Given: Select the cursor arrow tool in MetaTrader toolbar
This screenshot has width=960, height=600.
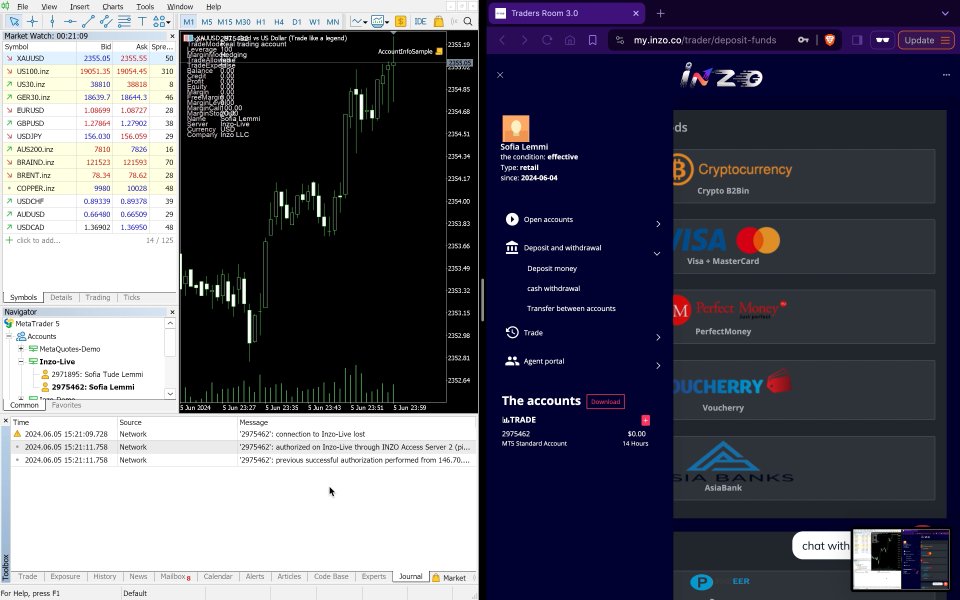Looking at the screenshot, I should (x=13, y=21).
